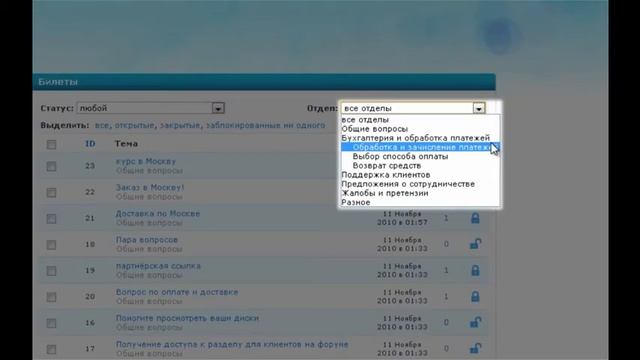Click the open lock icon for ticket 18
Viewport: 640px width, 360px height.
pos(475,244)
